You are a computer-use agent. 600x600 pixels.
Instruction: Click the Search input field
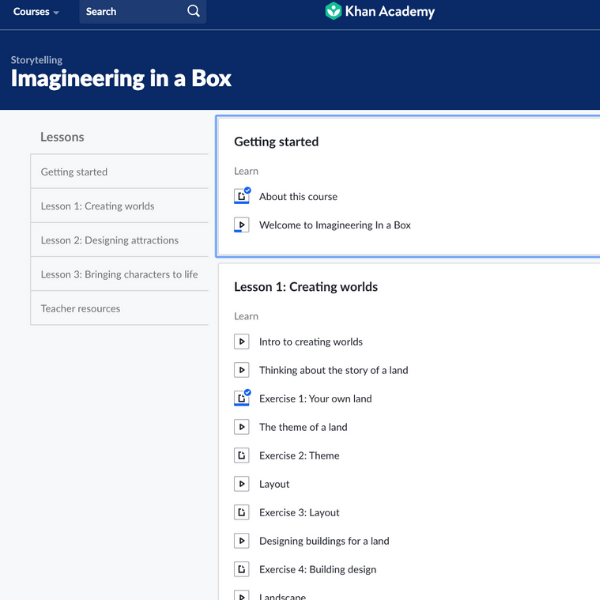[x=142, y=11]
